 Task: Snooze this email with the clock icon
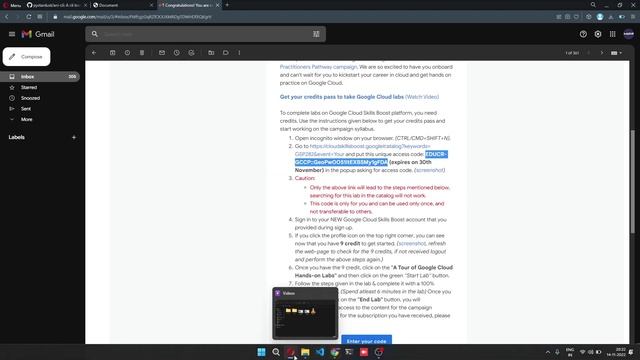pyautogui.click(x=177, y=53)
